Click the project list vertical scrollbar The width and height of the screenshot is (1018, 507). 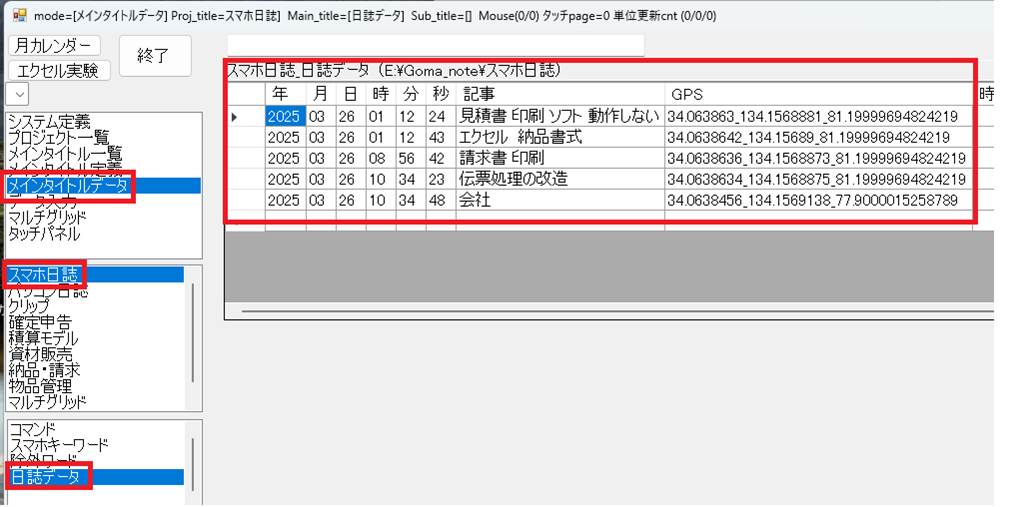pos(194,335)
